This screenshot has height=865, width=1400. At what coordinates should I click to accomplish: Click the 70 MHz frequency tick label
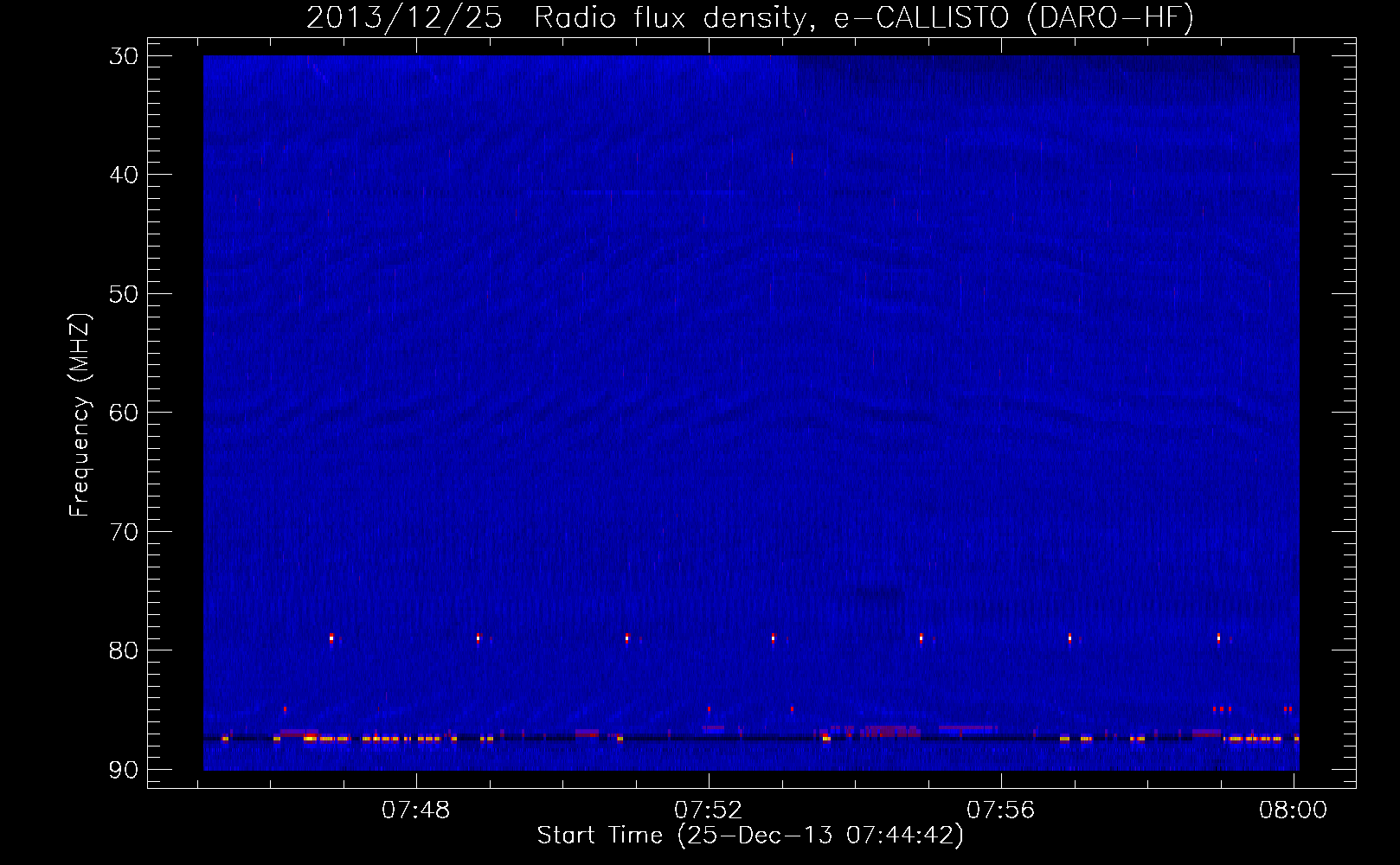[x=125, y=532]
